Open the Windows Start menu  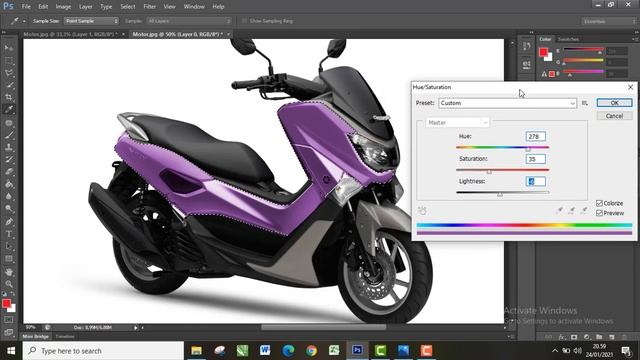11,351
